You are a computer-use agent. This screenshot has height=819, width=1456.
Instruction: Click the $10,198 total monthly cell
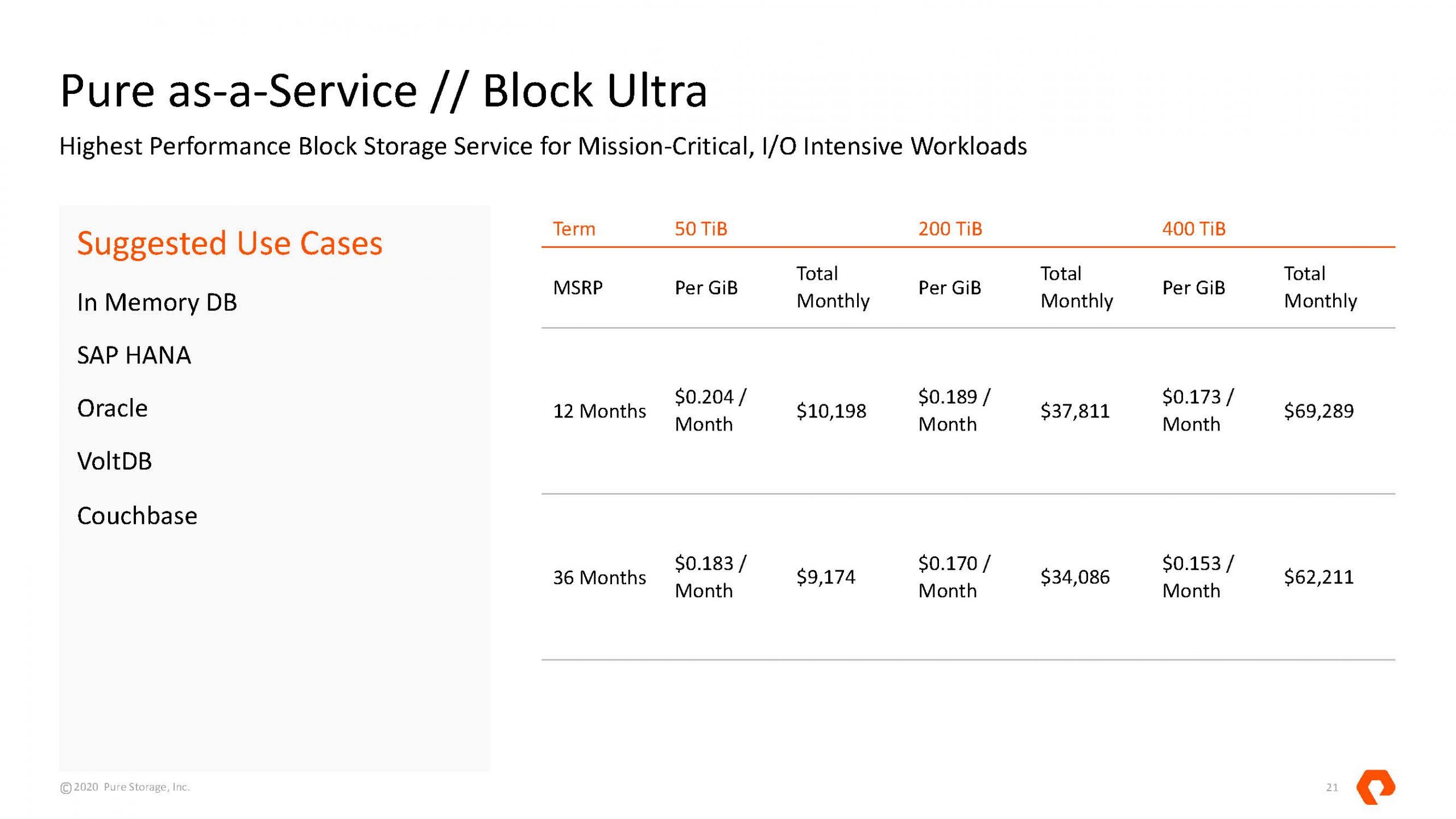point(831,411)
